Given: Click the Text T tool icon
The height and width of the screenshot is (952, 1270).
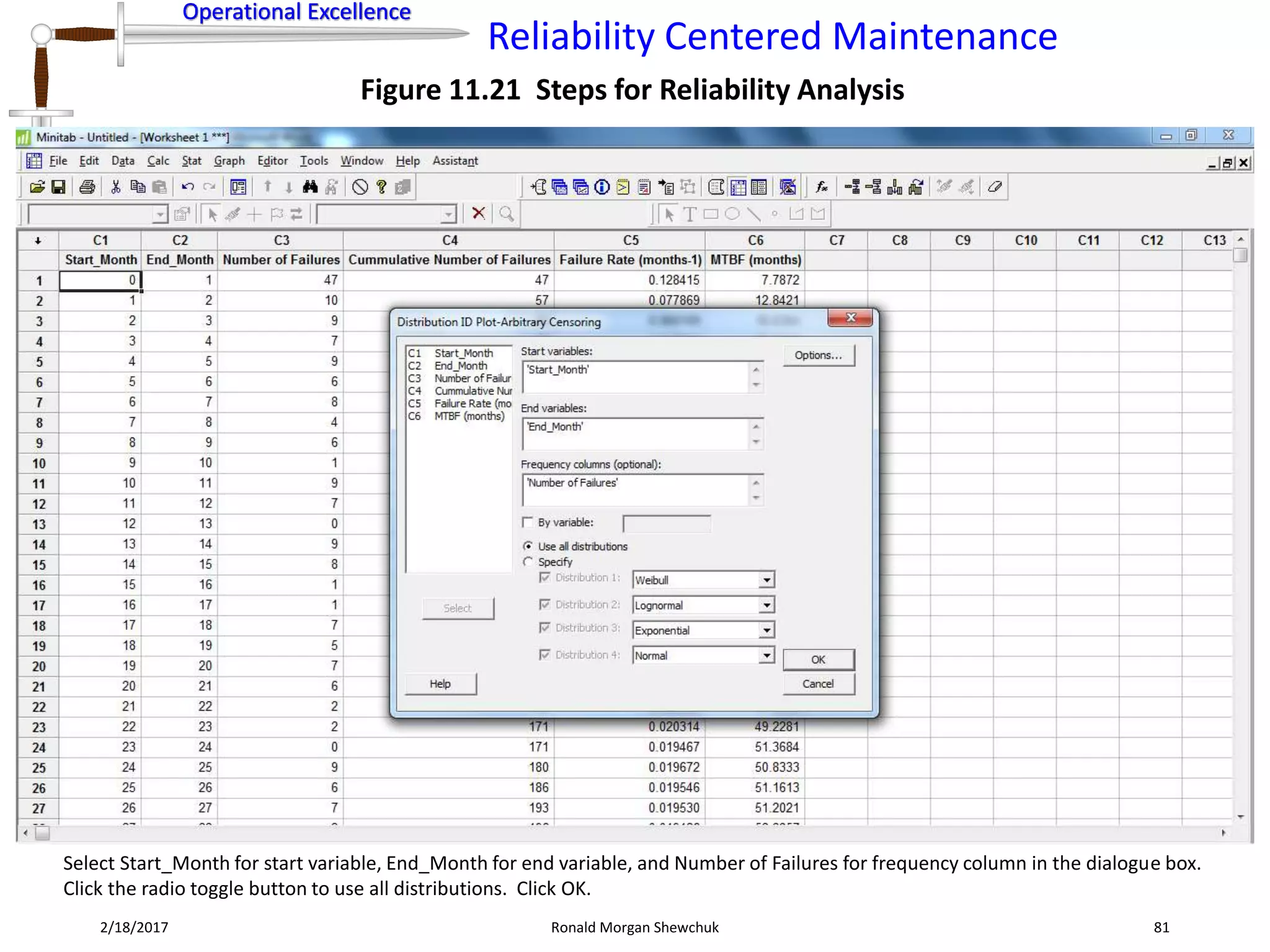Looking at the screenshot, I should 690,214.
